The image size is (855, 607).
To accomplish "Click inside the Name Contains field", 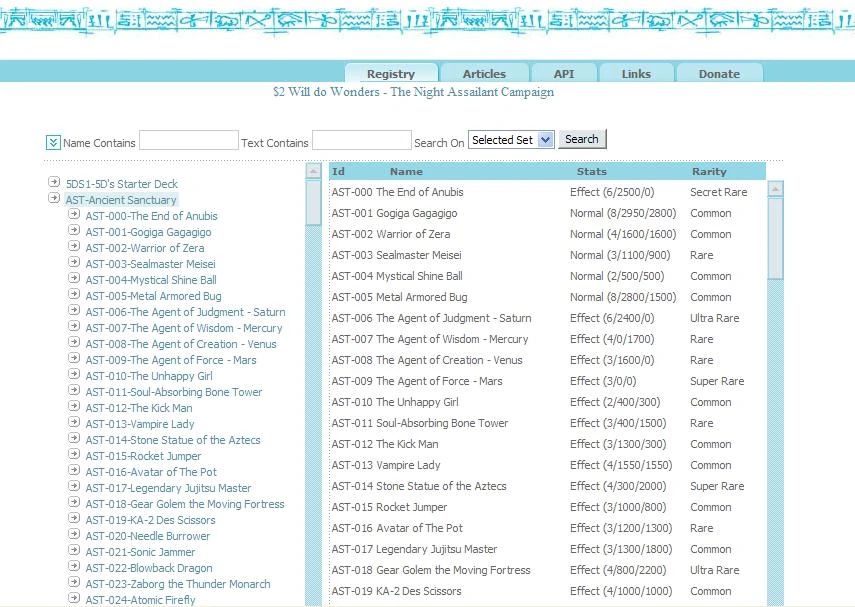I will pyautogui.click(x=189, y=140).
